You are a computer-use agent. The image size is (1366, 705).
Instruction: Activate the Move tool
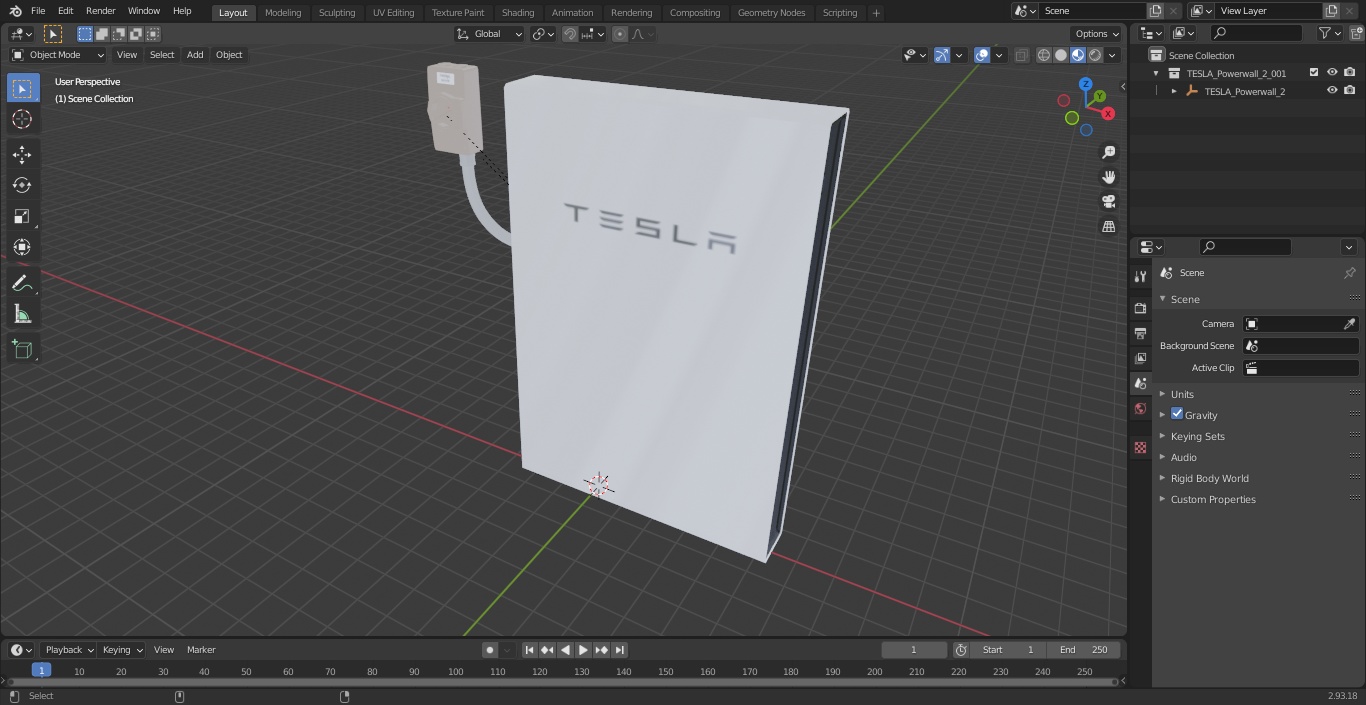point(22,154)
